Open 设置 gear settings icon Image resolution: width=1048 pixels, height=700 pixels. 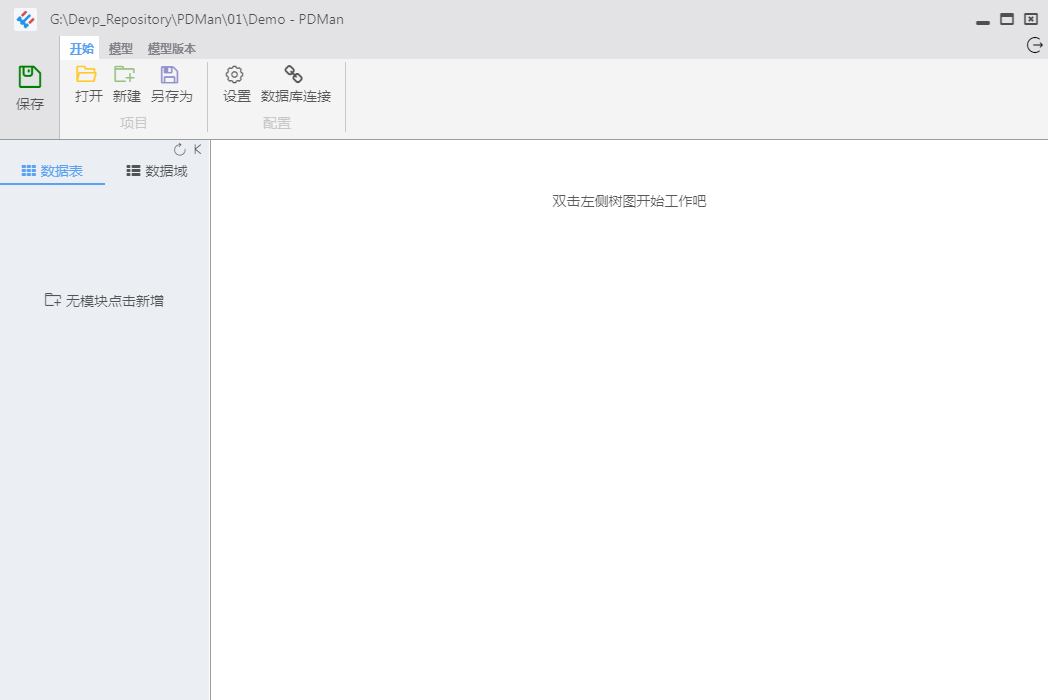click(x=235, y=74)
